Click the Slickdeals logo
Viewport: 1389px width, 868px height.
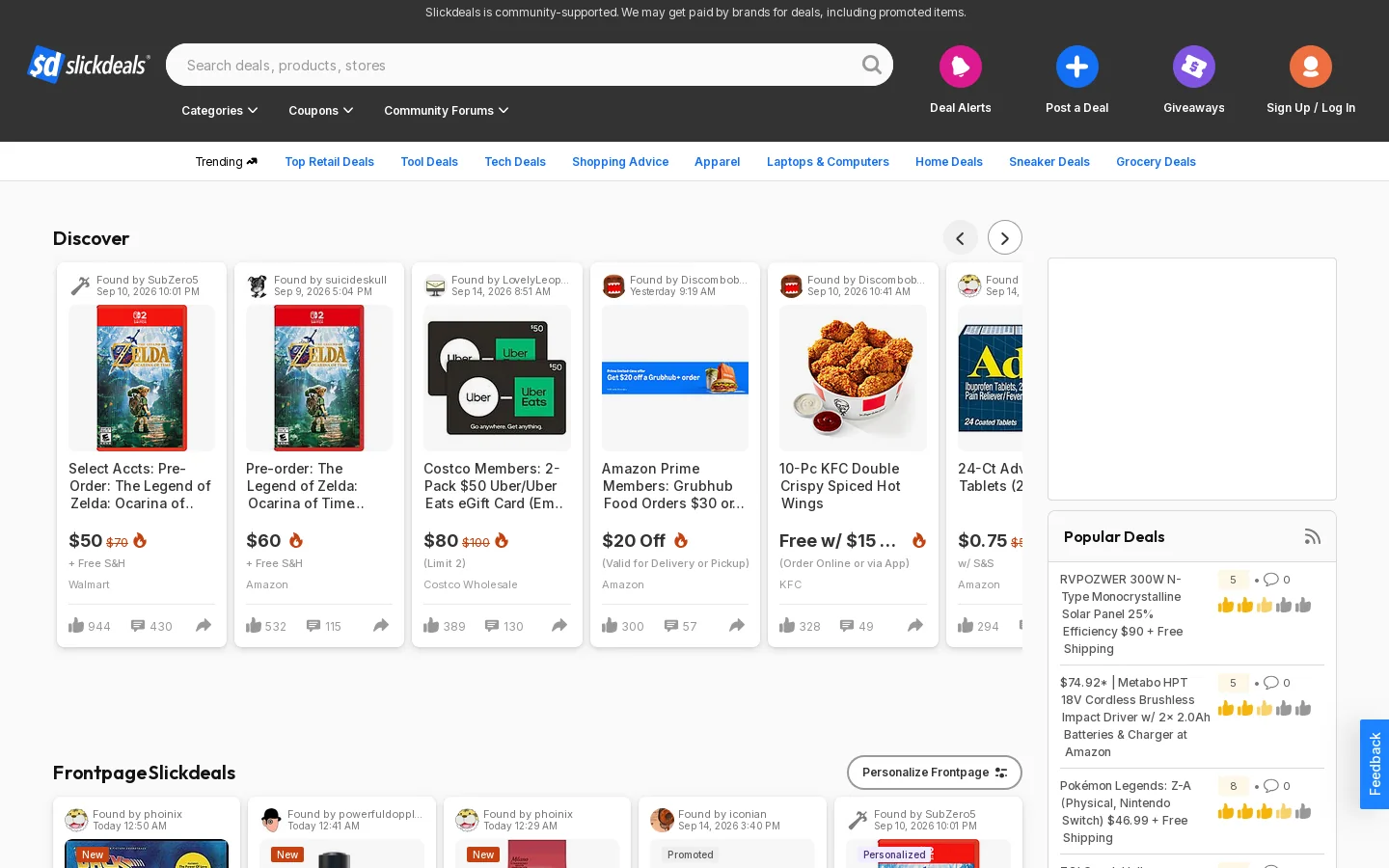coord(89,65)
